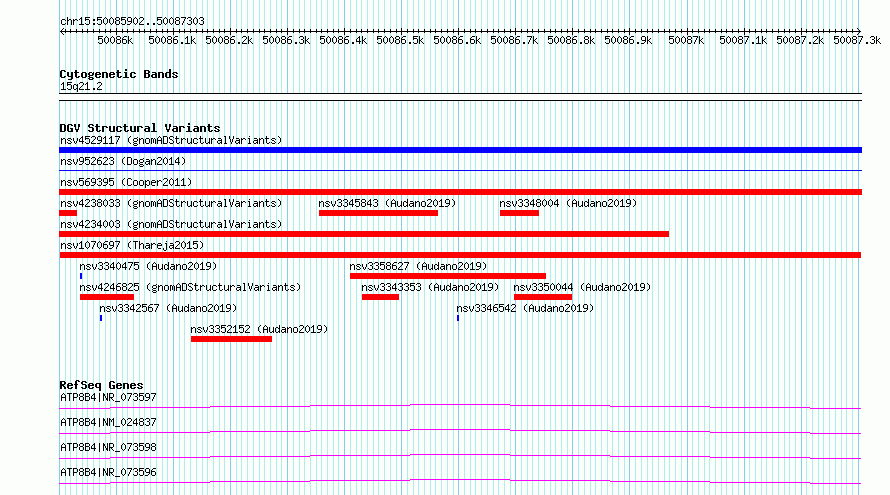The image size is (890, 495).
Task: Click the DGV Structural Variants track title
Action: point(140,128)
